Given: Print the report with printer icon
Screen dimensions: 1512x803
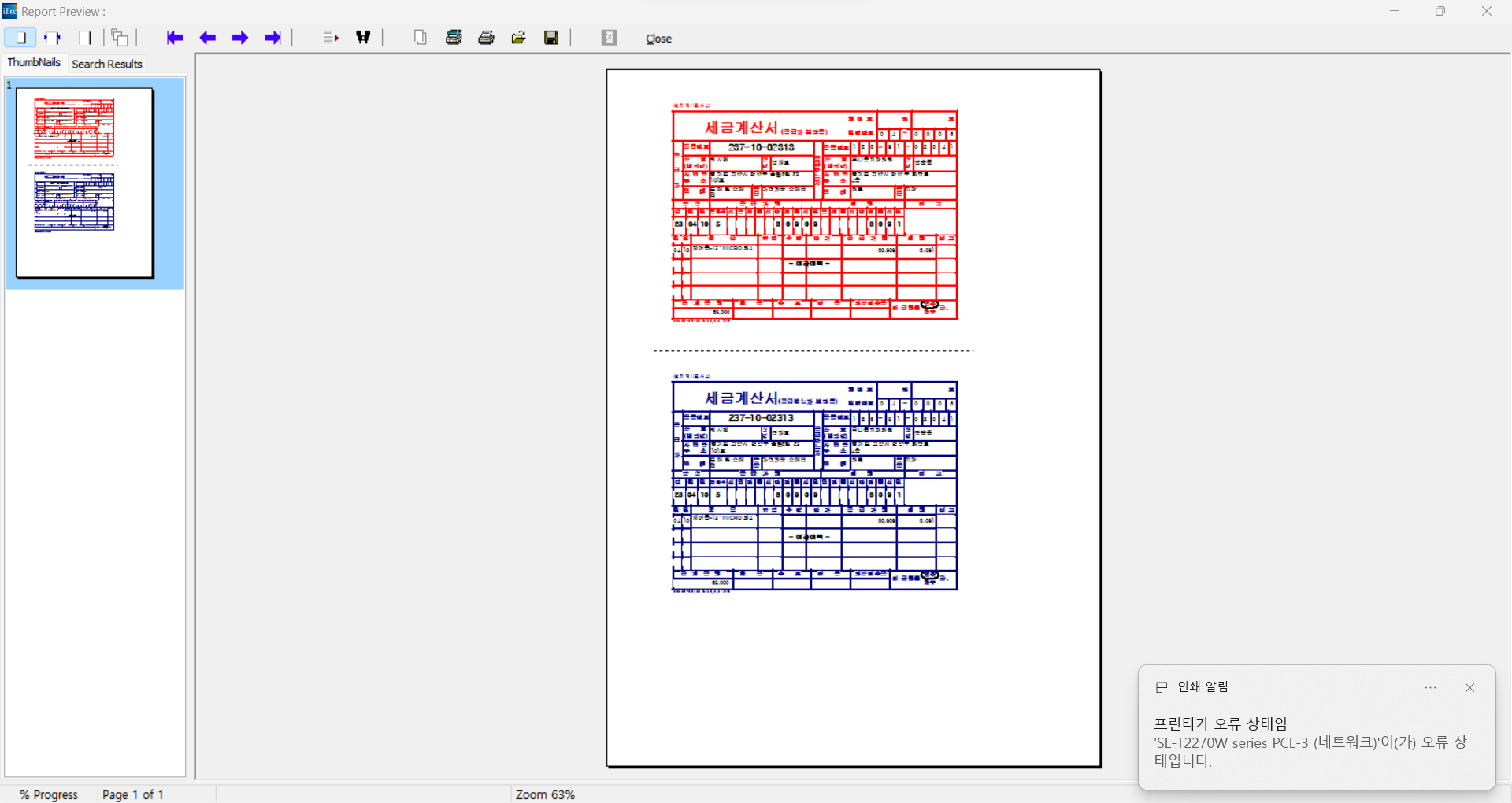Looking at the screenshot, I should click(487, 38).
